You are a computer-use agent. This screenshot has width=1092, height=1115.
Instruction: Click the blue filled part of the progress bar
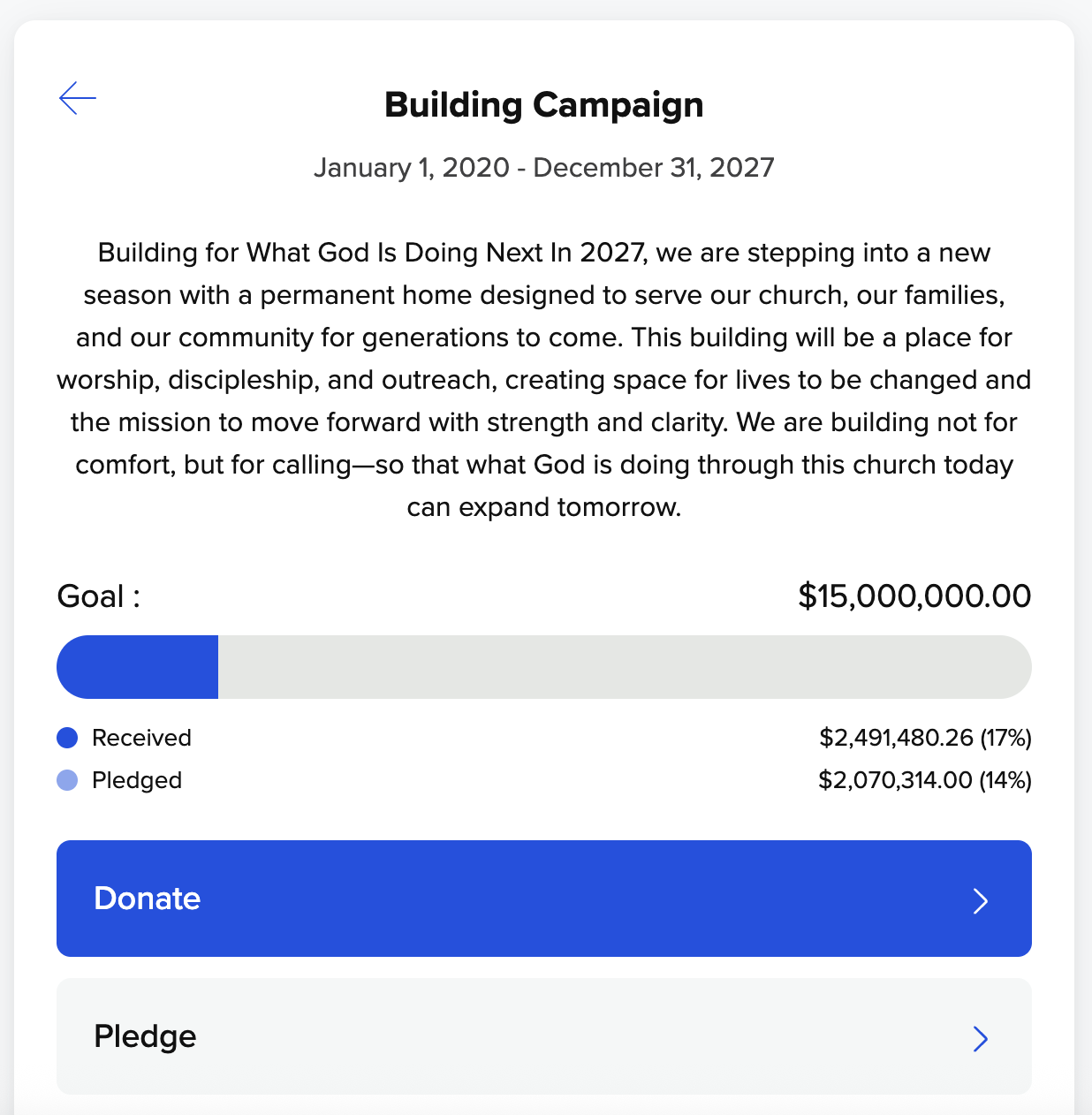pyautogui.click(x=138, y=667)
